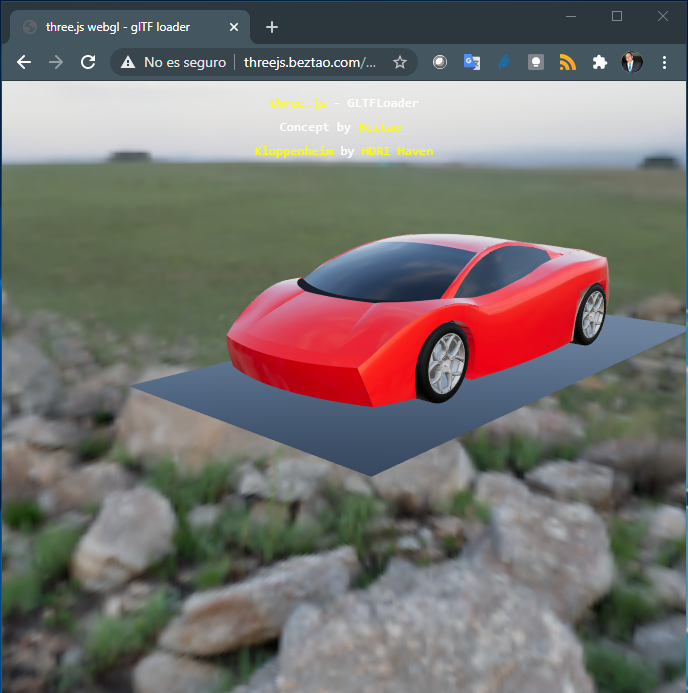Open Chrome's three-dot menu
Image resolution: width=688 pixels, height=693 pixels.
(664, 62)
